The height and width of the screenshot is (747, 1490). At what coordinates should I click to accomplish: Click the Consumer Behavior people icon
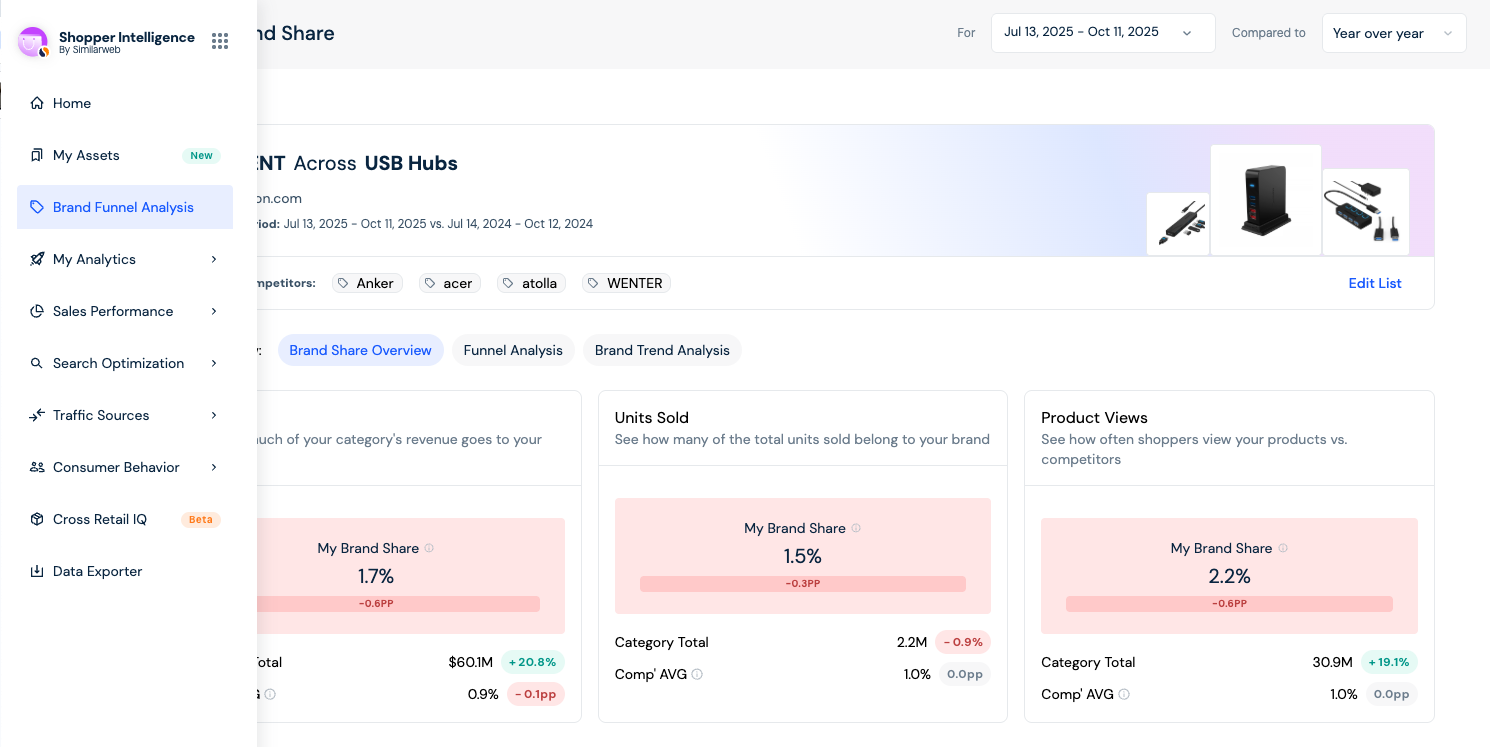click(37, 467)
